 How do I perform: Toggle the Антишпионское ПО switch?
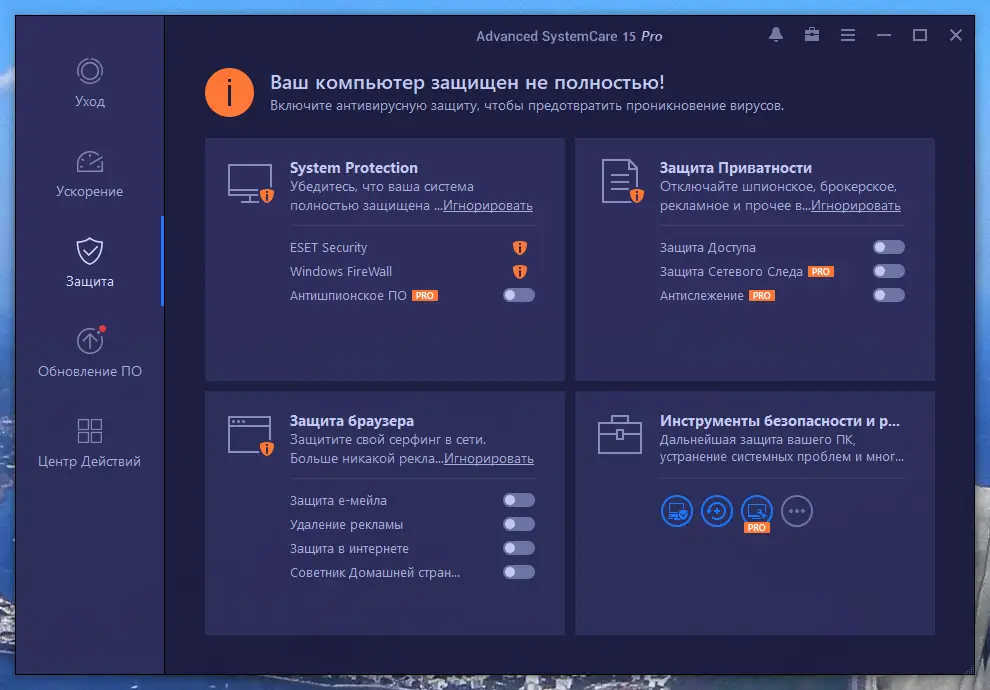pos(519,295)
